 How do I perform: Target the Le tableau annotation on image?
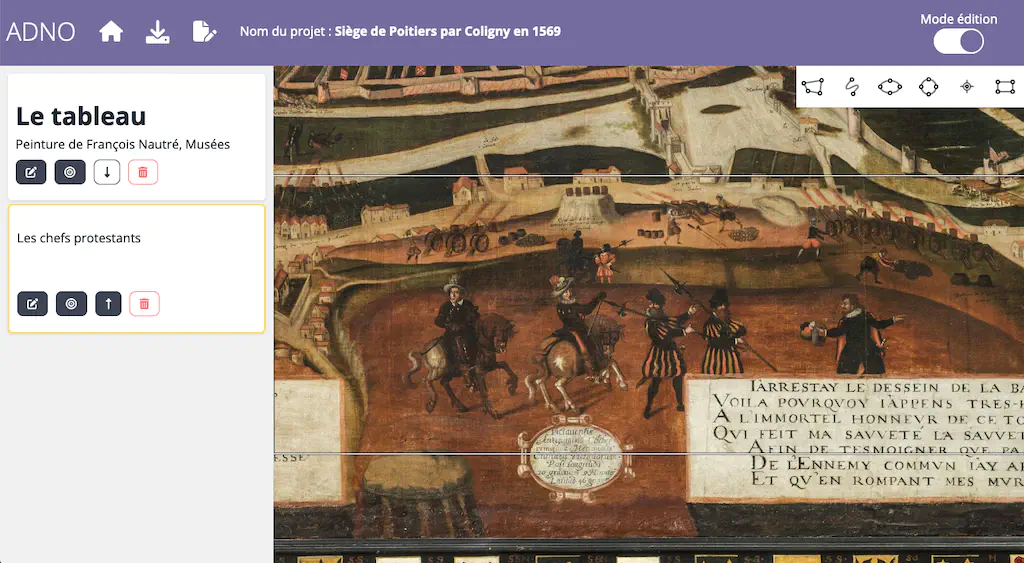coord(70,172)
